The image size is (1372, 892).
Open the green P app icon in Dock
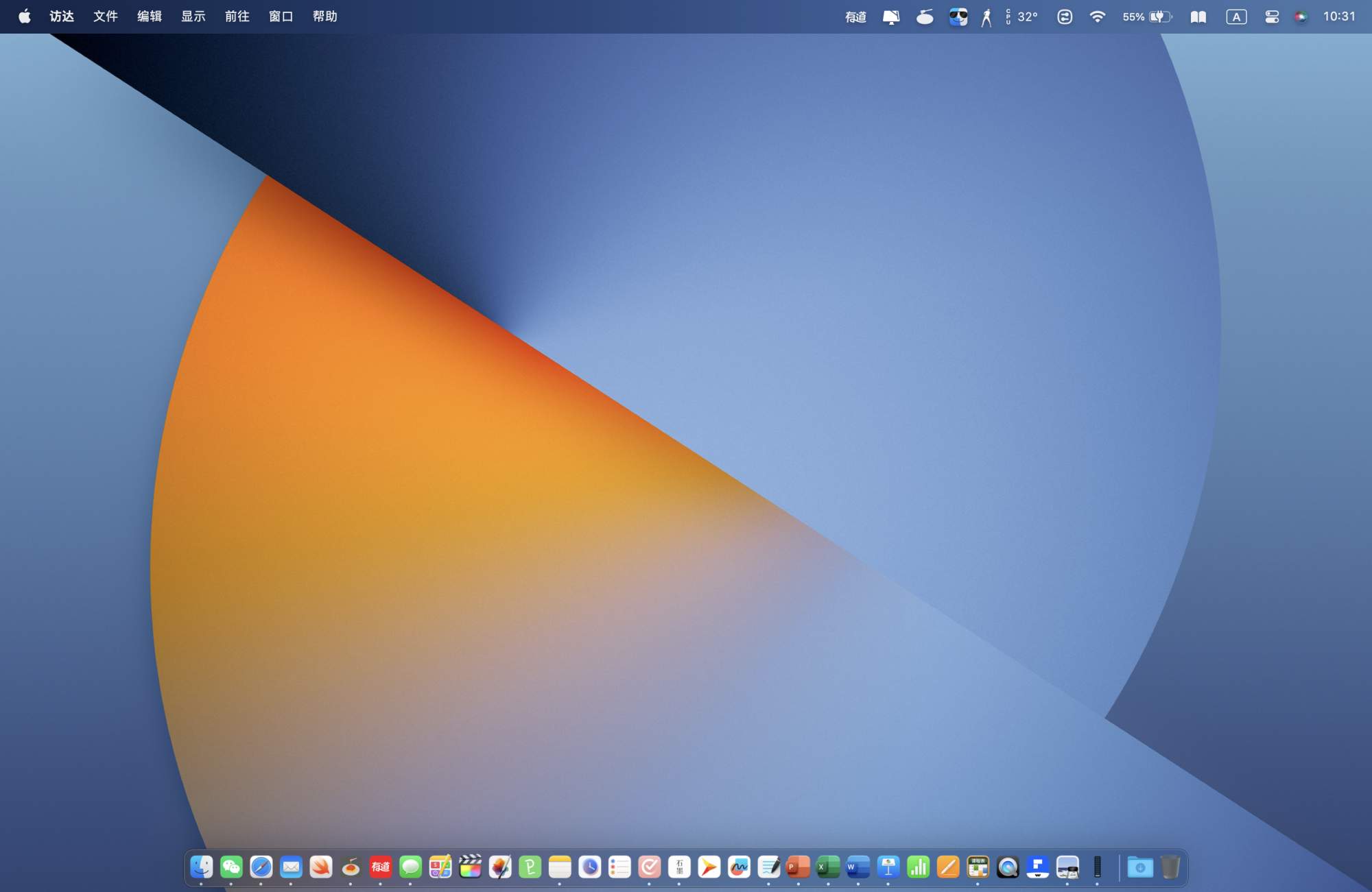pyautogui.click(x=530, y=867)
